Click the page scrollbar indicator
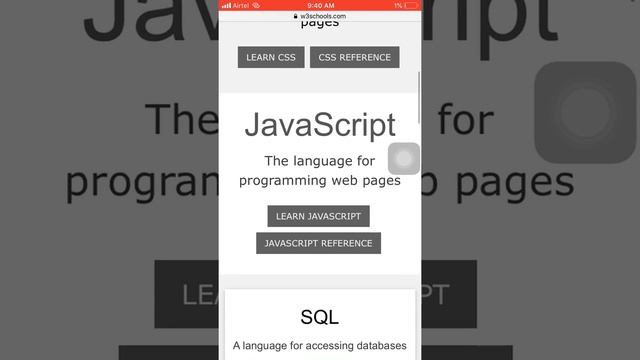 (x=419, y=97)
